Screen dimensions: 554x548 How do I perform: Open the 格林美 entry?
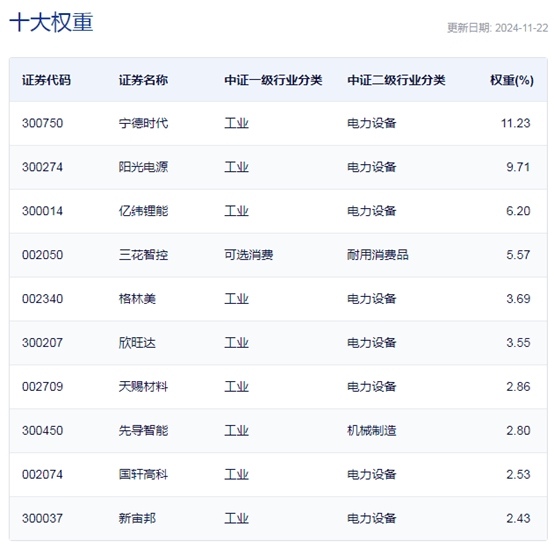(137, 299)
